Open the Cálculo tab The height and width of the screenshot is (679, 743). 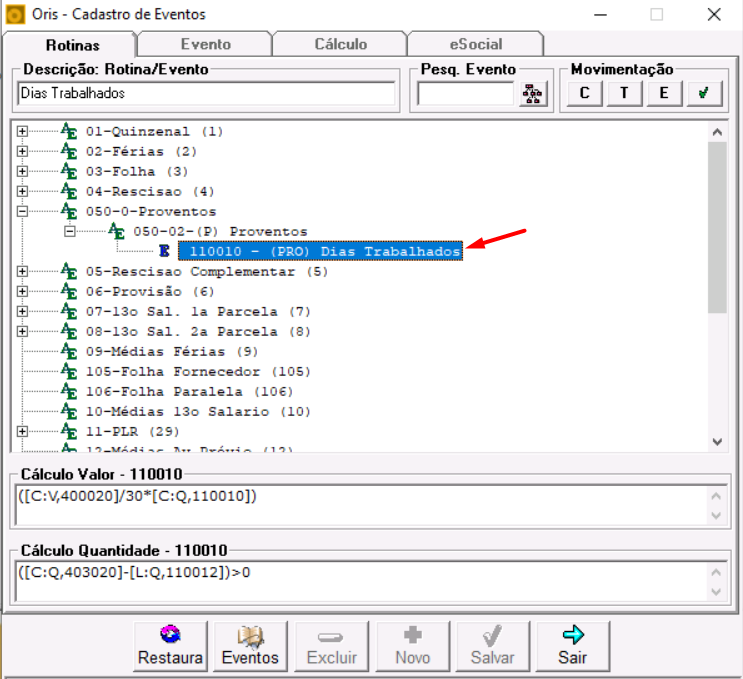tap(340, 44)
